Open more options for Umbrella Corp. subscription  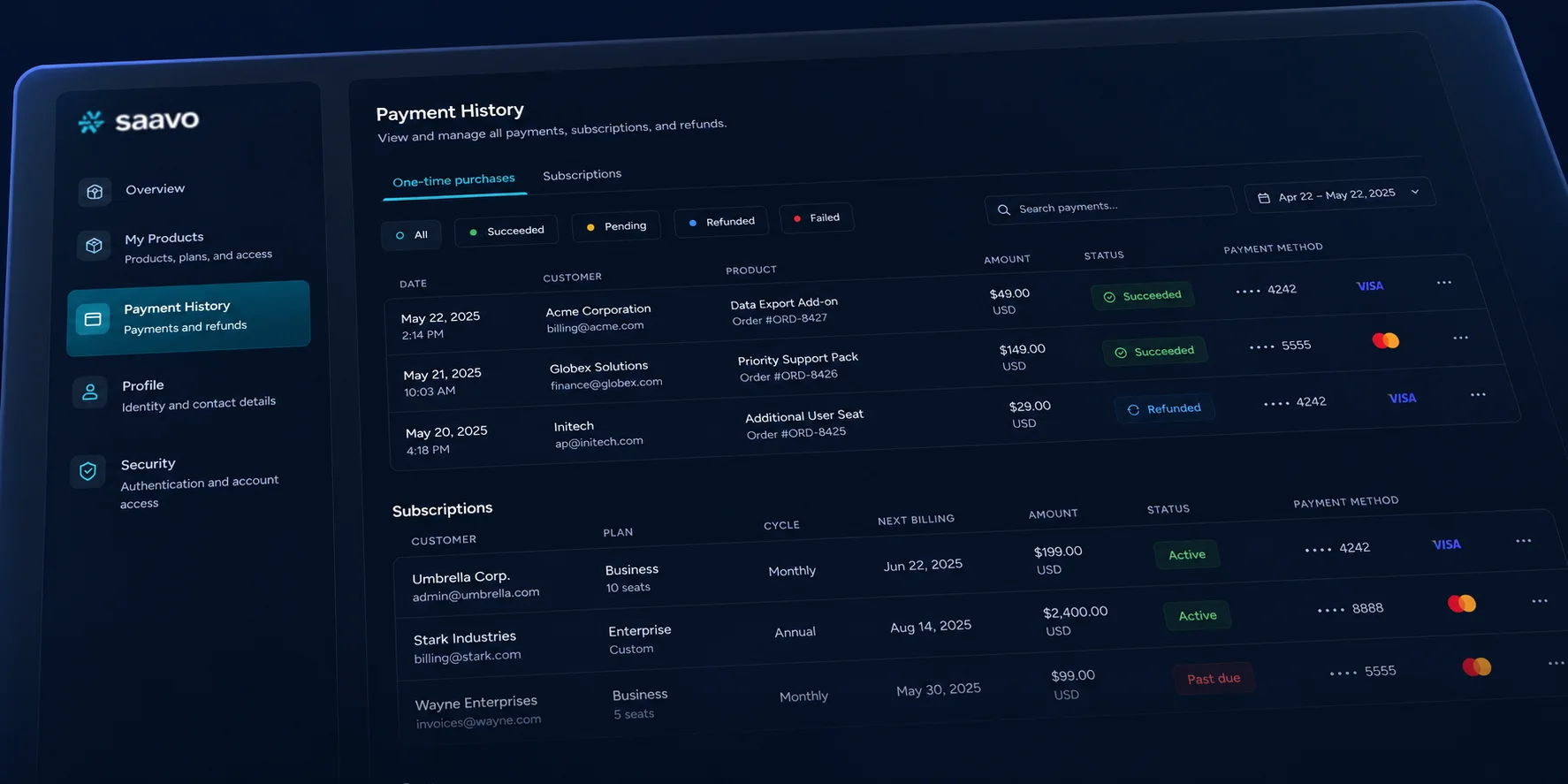pyautogui.click(x=1524, y=541)
